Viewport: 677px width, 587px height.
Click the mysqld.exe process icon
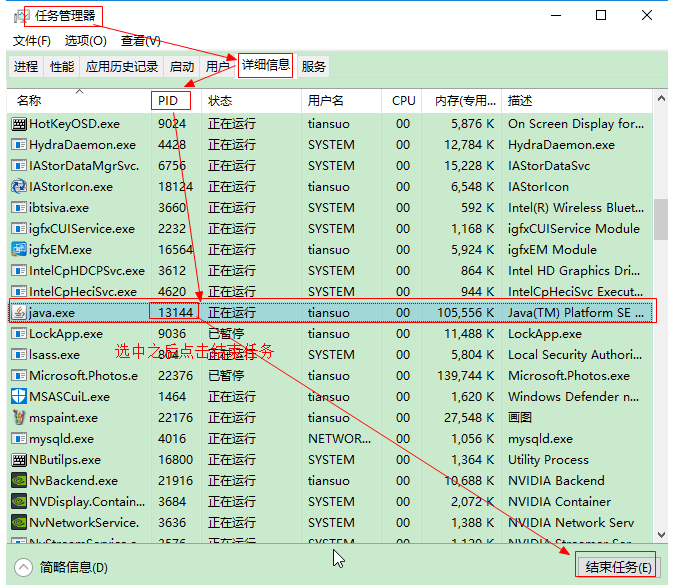(19, 439)
